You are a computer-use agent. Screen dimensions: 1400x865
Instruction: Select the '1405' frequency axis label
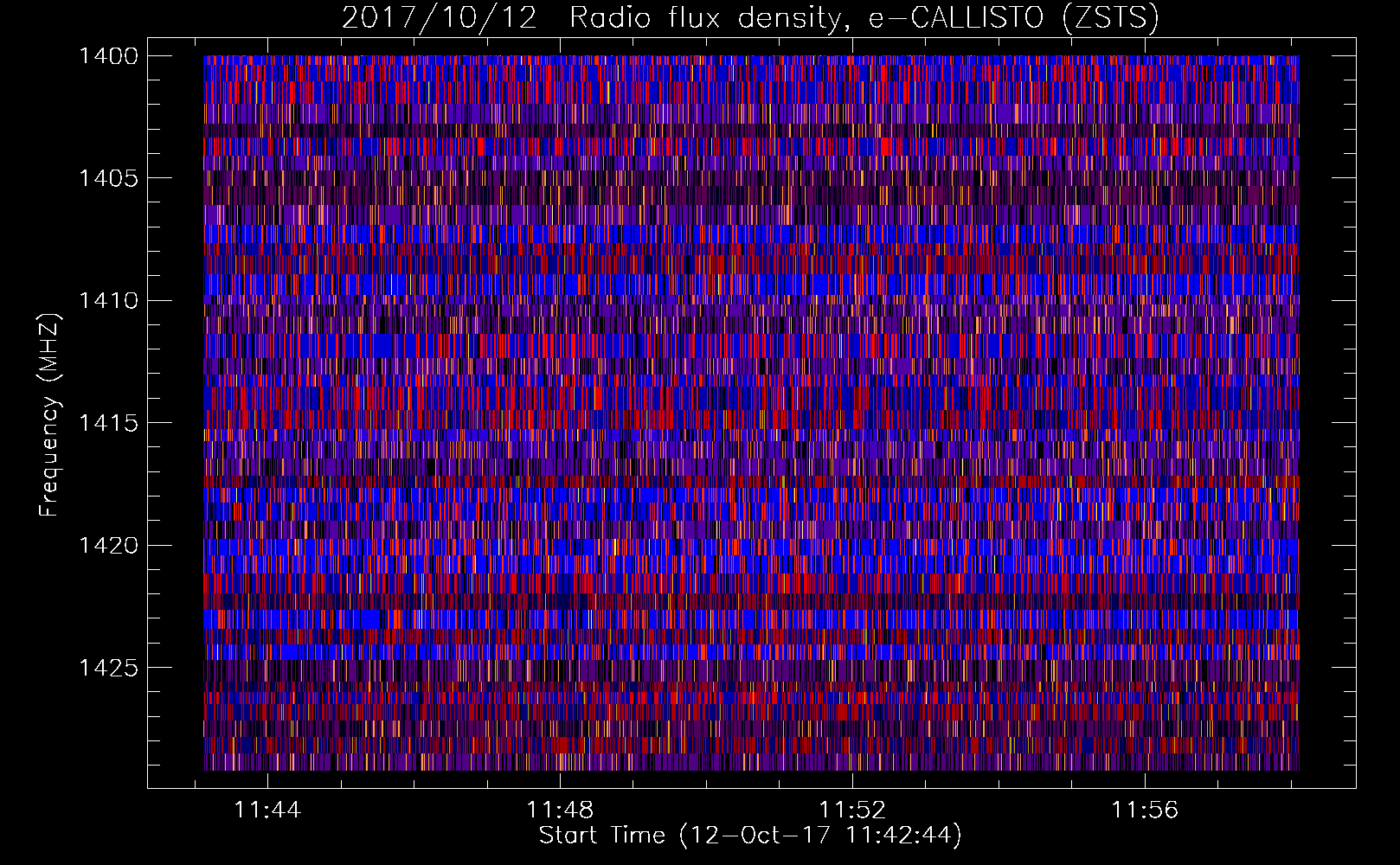tap(109, 178)
